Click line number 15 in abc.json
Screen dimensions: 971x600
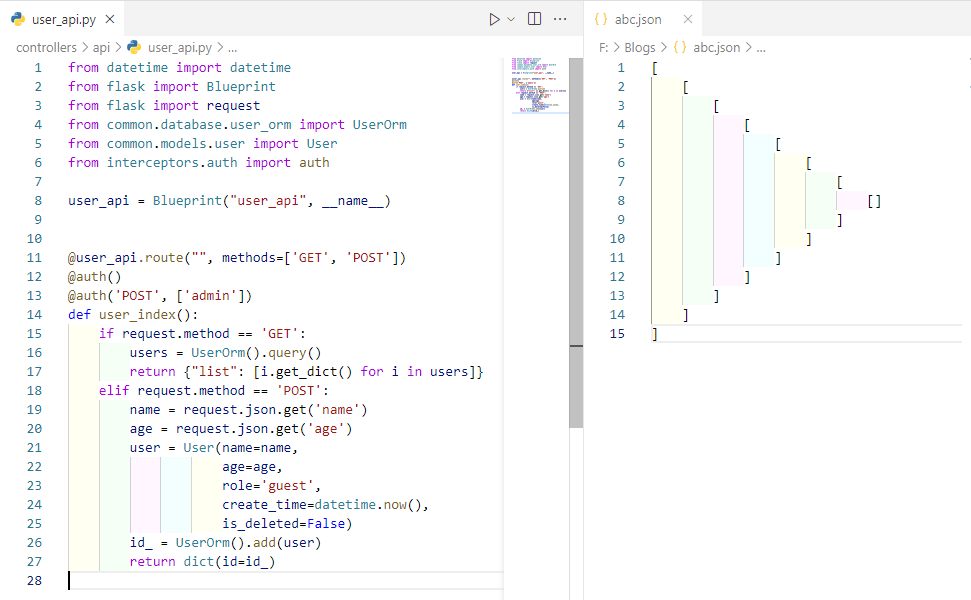coord(617,334)
